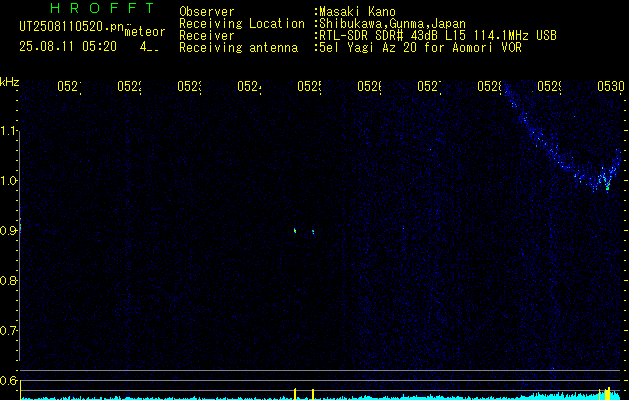Click the bright Doppler trace minimum near 0530
Screen dimensions: 629x400
pos(607,187)
